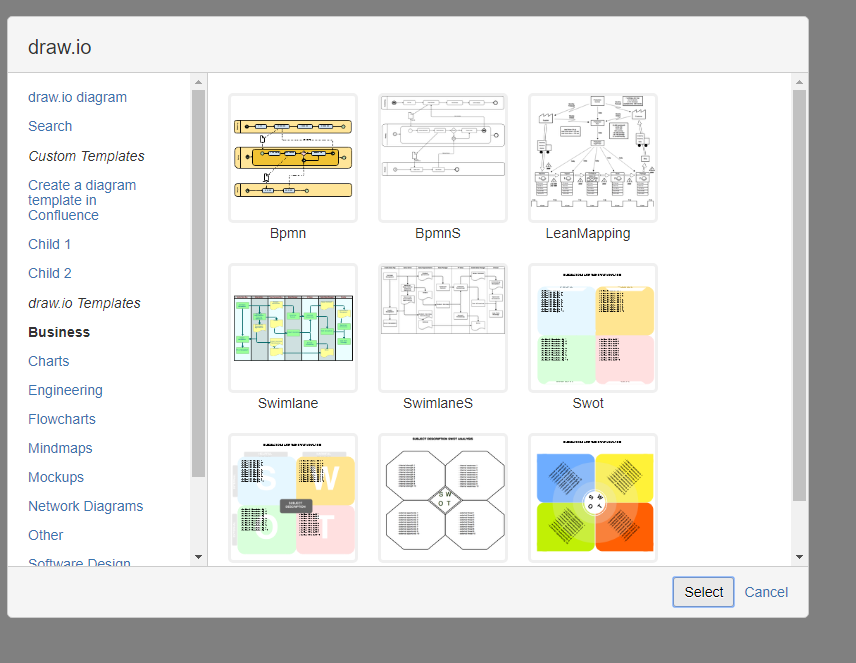Switch to the Charts template category
Screen dimensions: 856x663
pos(49,361)
